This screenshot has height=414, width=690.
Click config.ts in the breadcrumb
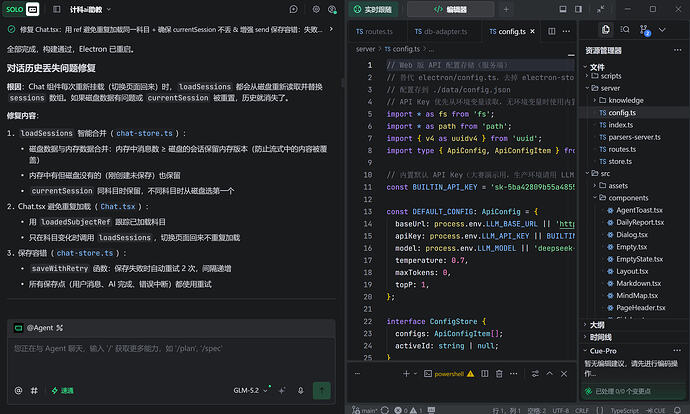[x=402, y=49]
